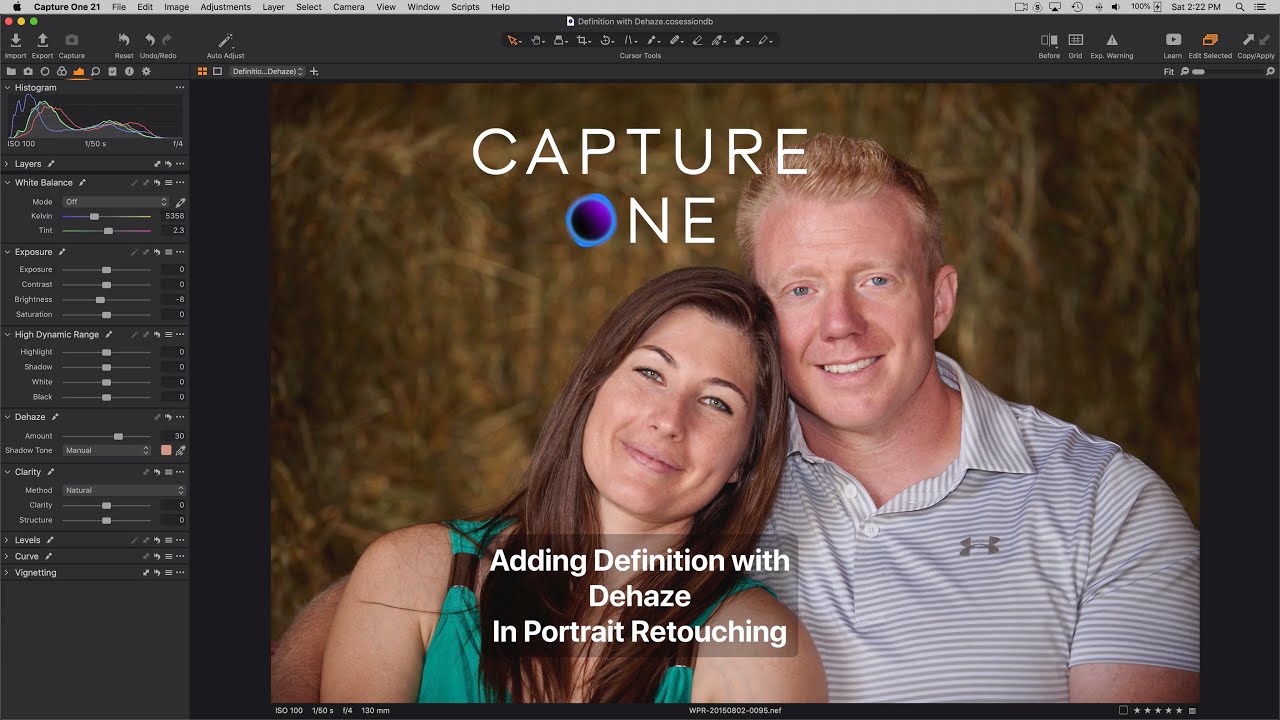This screenshot has width=1280, height=720.
Task: Click the Dehaze Shadow Tone eyedropper
Action: 180,451
